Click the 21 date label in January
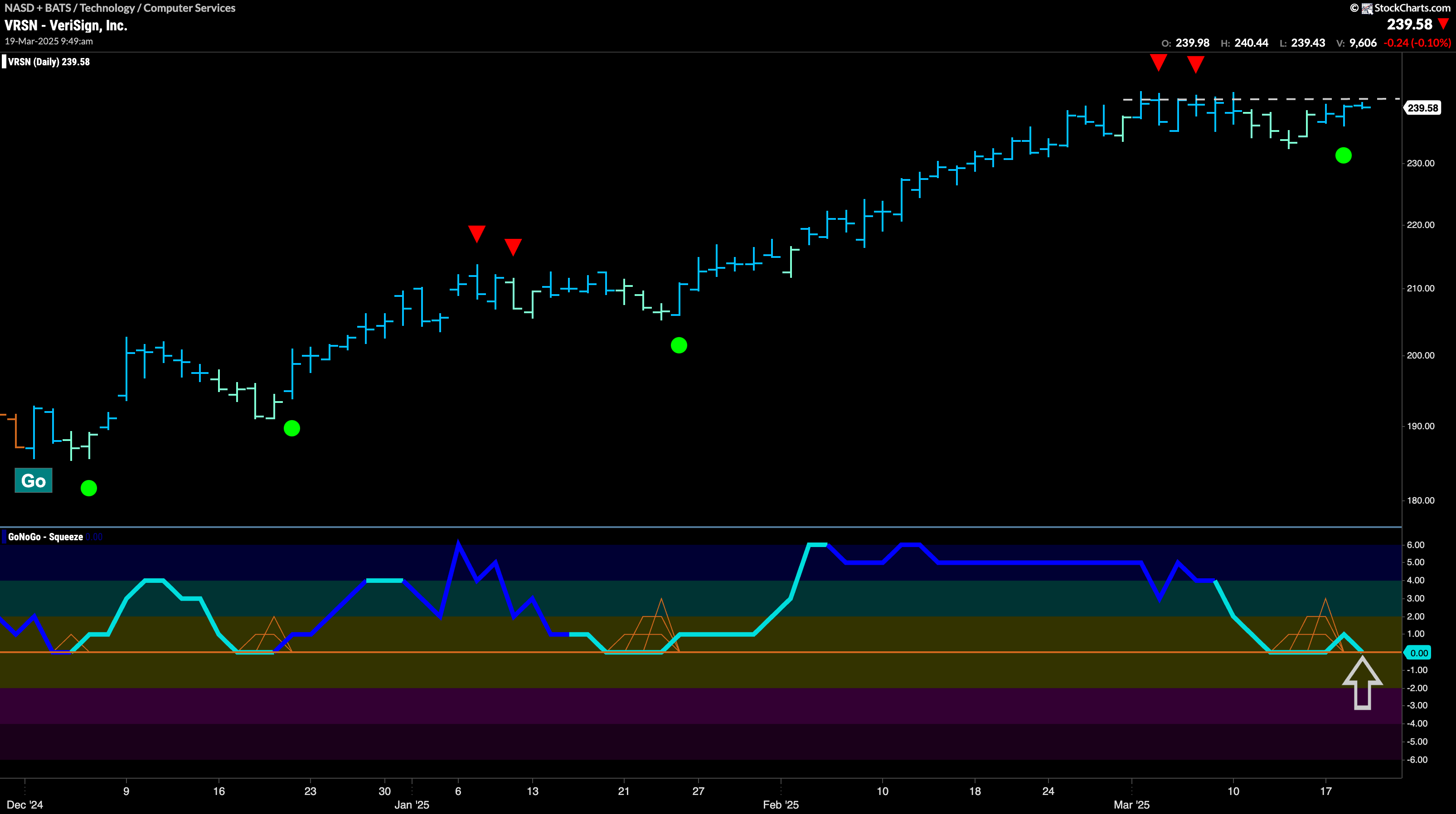This screenshot has width=1456, height=814. pyautogui.click(x=623, y=791)
